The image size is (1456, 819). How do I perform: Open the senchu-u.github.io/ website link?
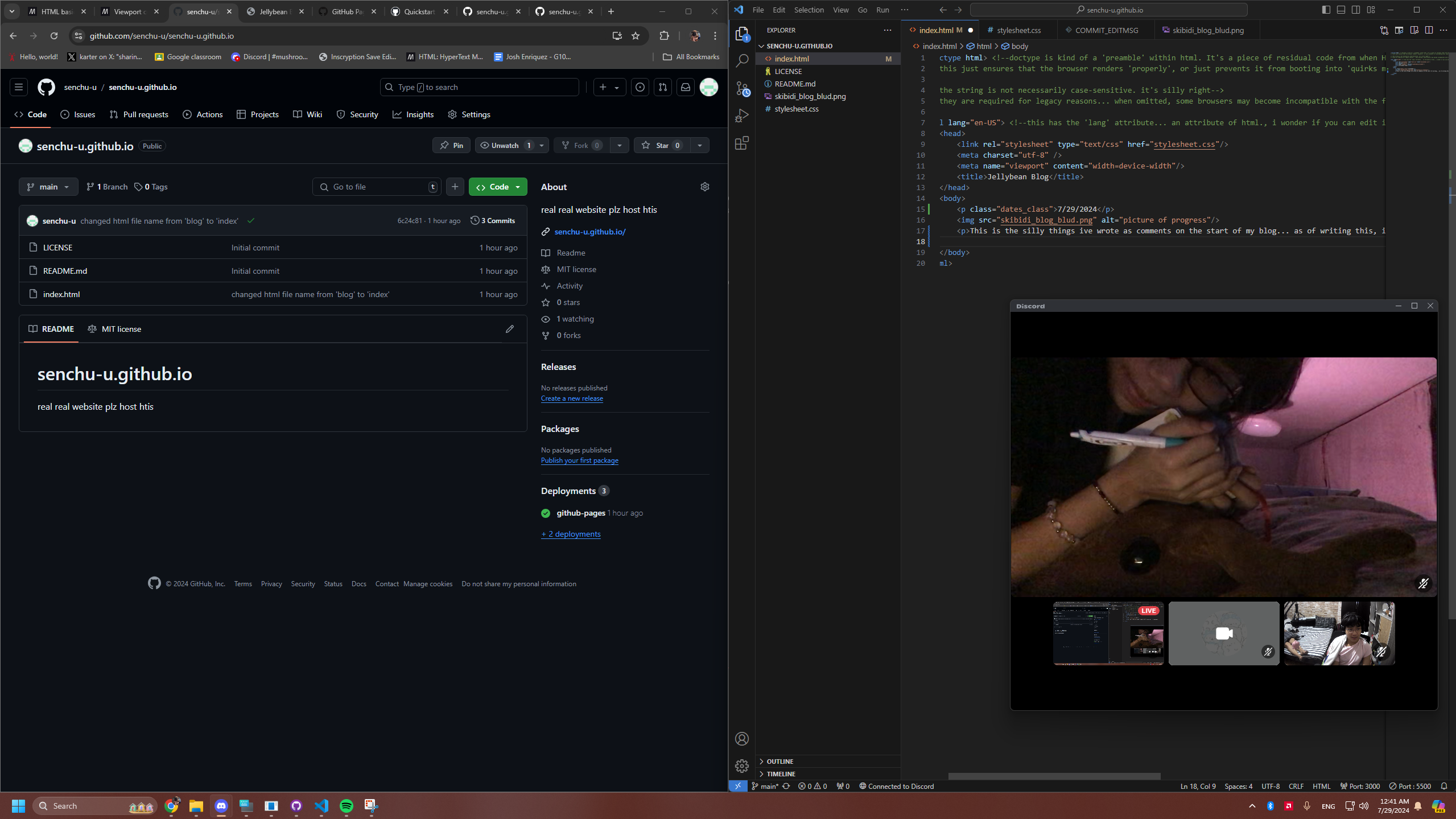[589, 232]
